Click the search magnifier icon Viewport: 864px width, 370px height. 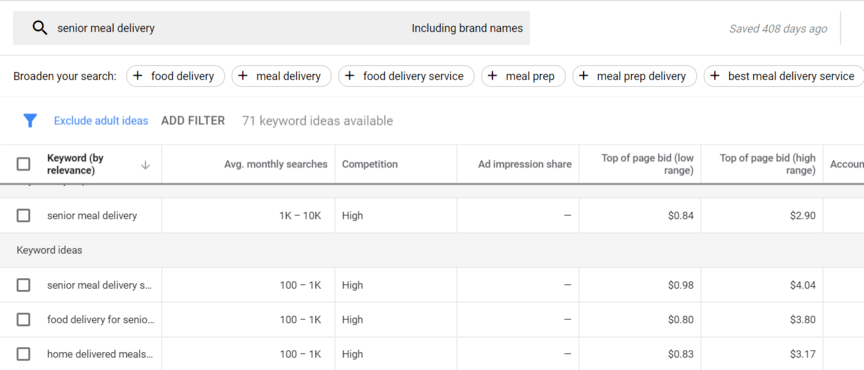[40, 28]
